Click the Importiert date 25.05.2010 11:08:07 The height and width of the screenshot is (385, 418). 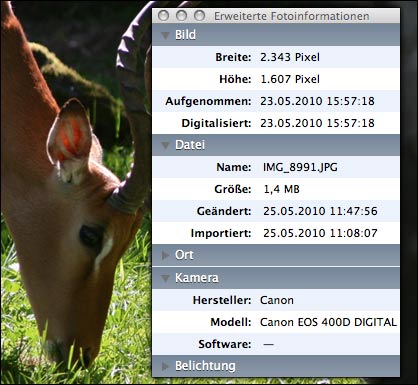click(320, 233)
